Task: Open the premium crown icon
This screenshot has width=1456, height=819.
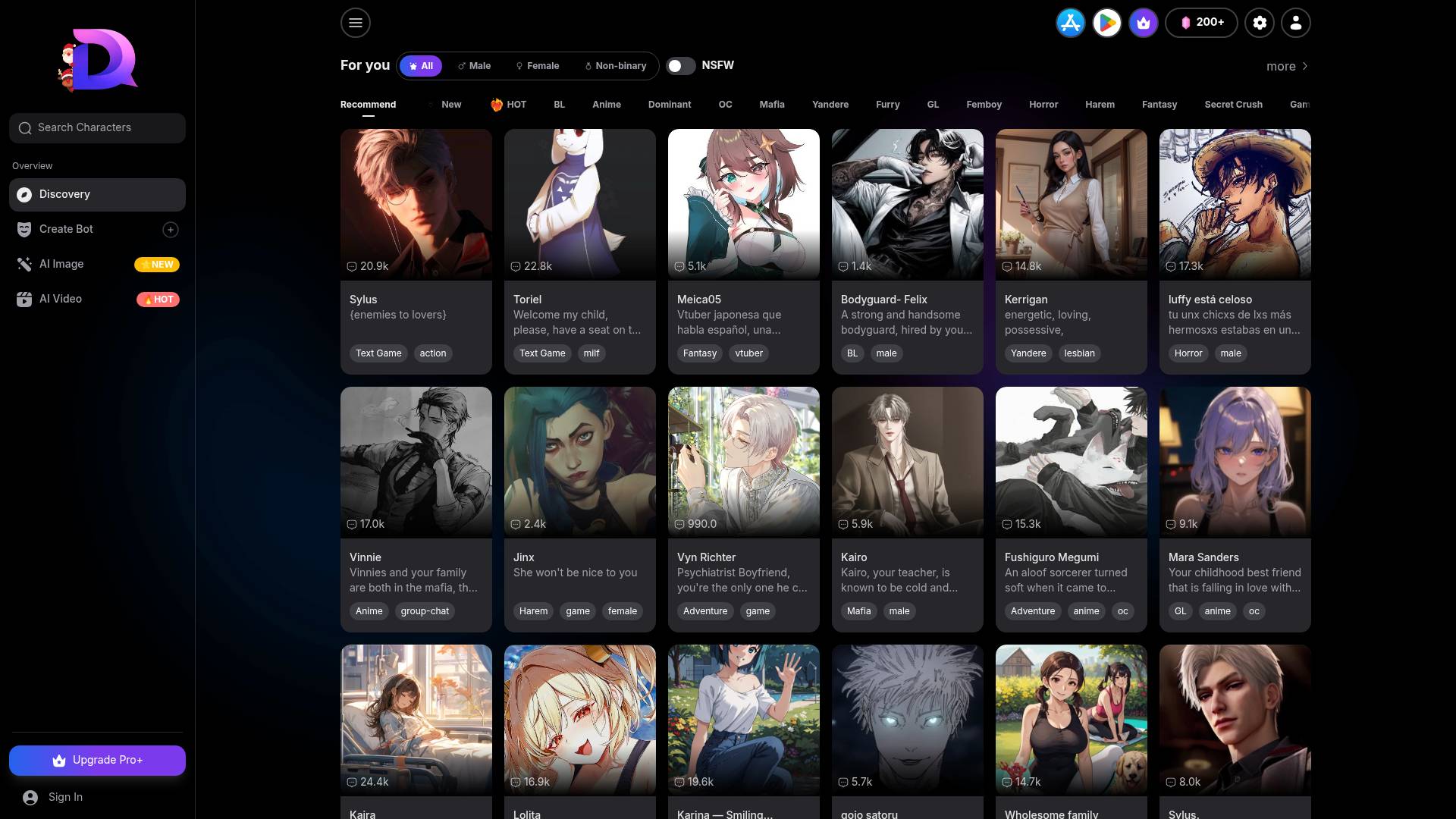Action: 1143,23
